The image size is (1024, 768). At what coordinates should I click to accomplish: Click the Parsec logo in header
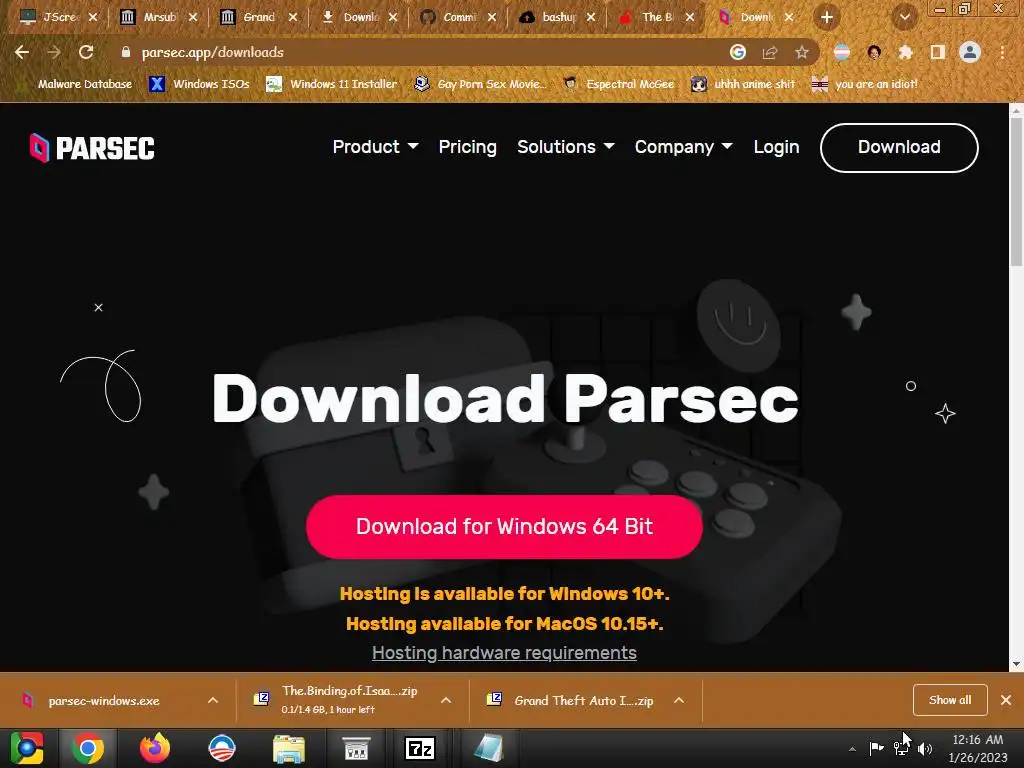(x=92, y=148)
